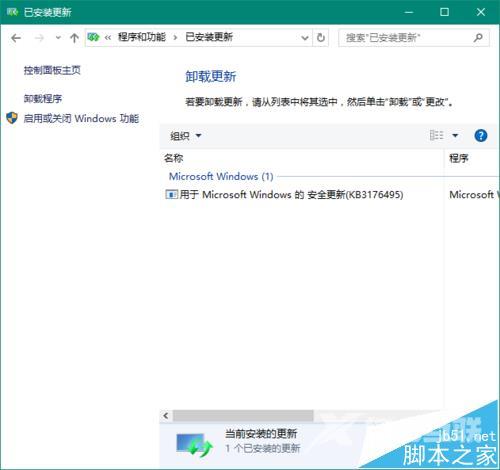Click the forward navigation arrow
The height and width of the screenshot is (470, 500).
(x=39, y=38)
